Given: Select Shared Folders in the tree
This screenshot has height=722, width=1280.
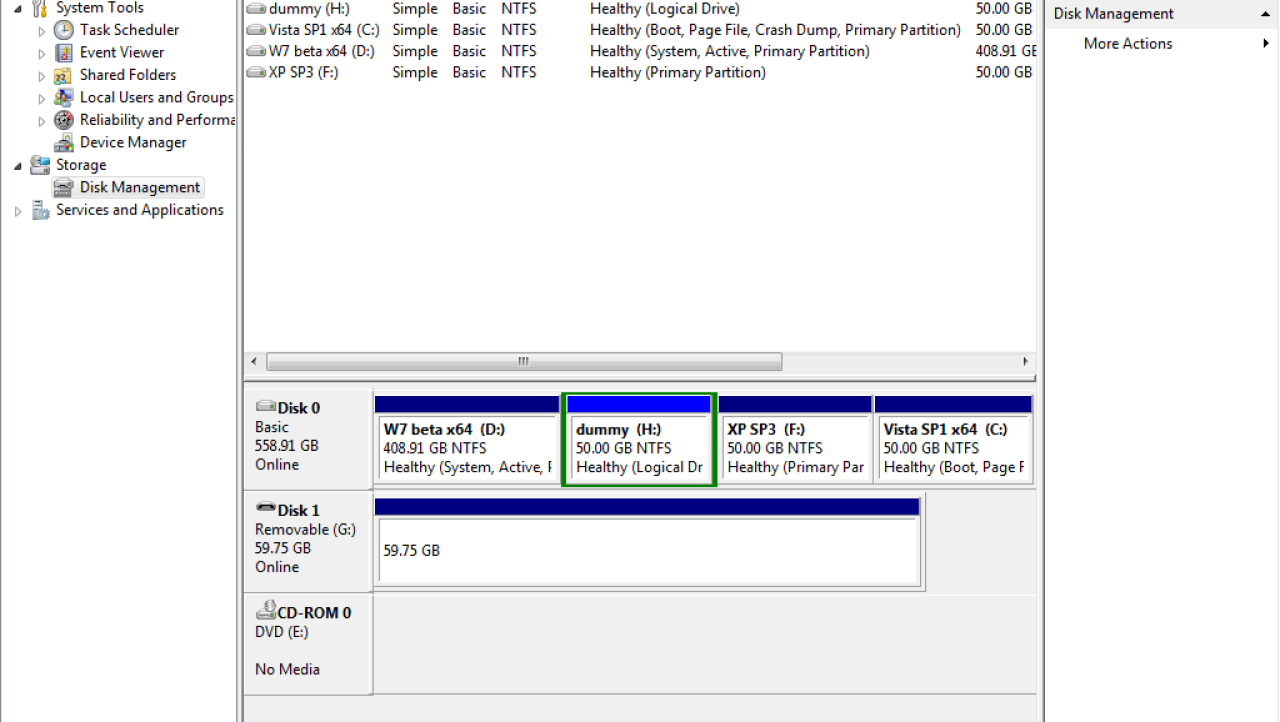Looking at the screenshot, I should [128, 75].
